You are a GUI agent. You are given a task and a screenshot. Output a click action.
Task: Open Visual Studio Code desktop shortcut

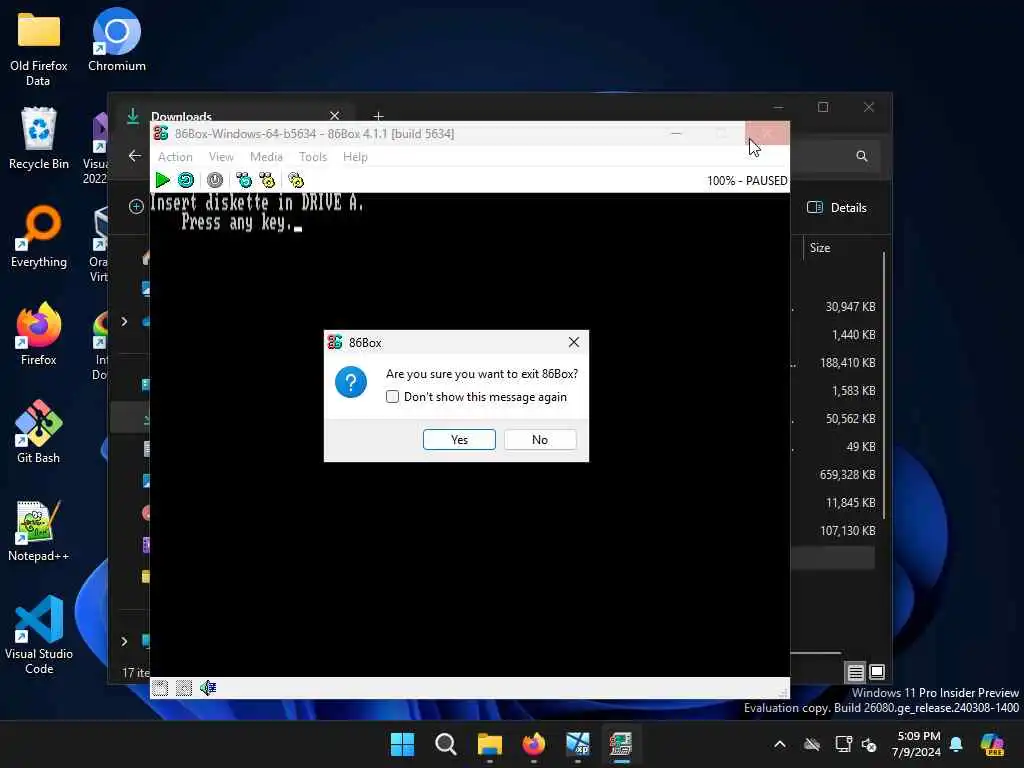[39, 635]
